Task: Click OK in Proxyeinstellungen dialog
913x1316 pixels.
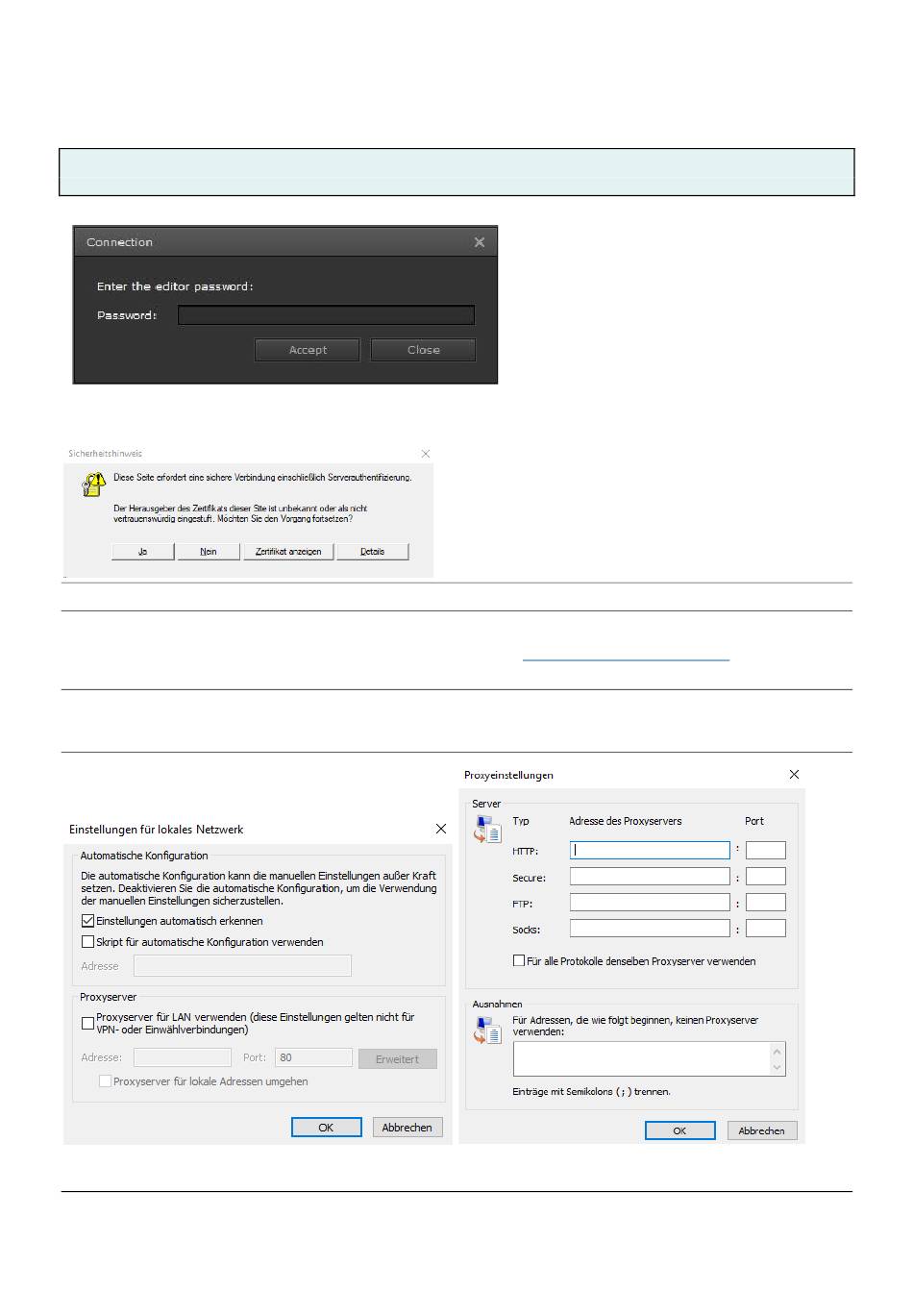Action: tap(679, 1130)
